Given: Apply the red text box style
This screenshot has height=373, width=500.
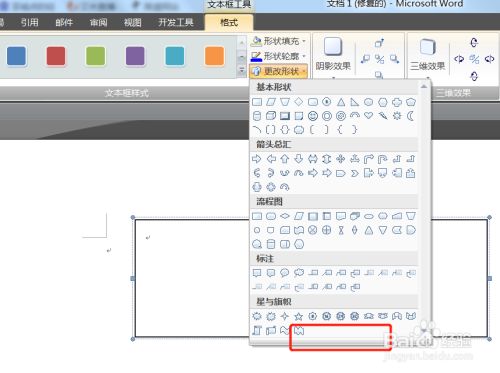Looking at the screenshot, I should tap(56, 56).
